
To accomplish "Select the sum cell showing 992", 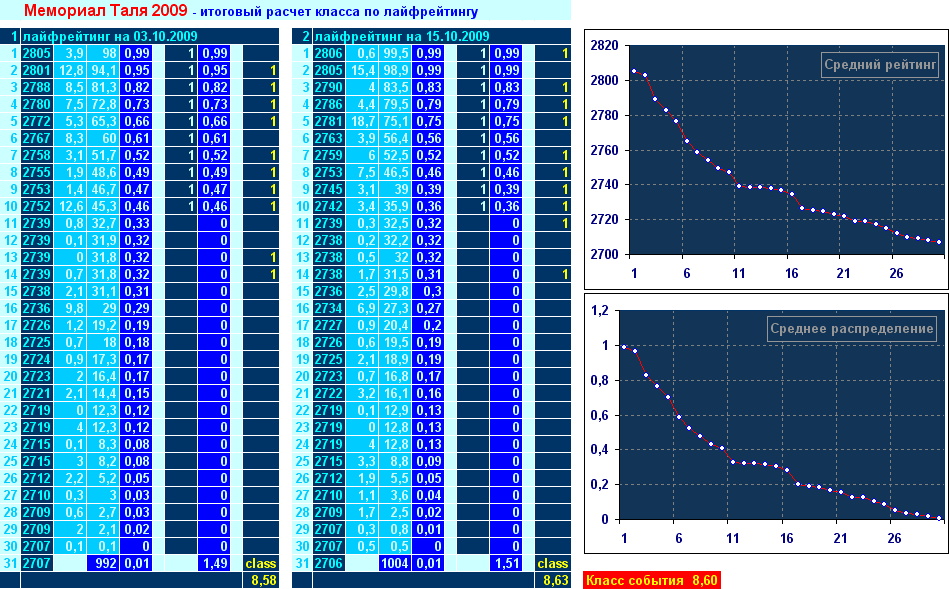I will [x=103, y=564].
